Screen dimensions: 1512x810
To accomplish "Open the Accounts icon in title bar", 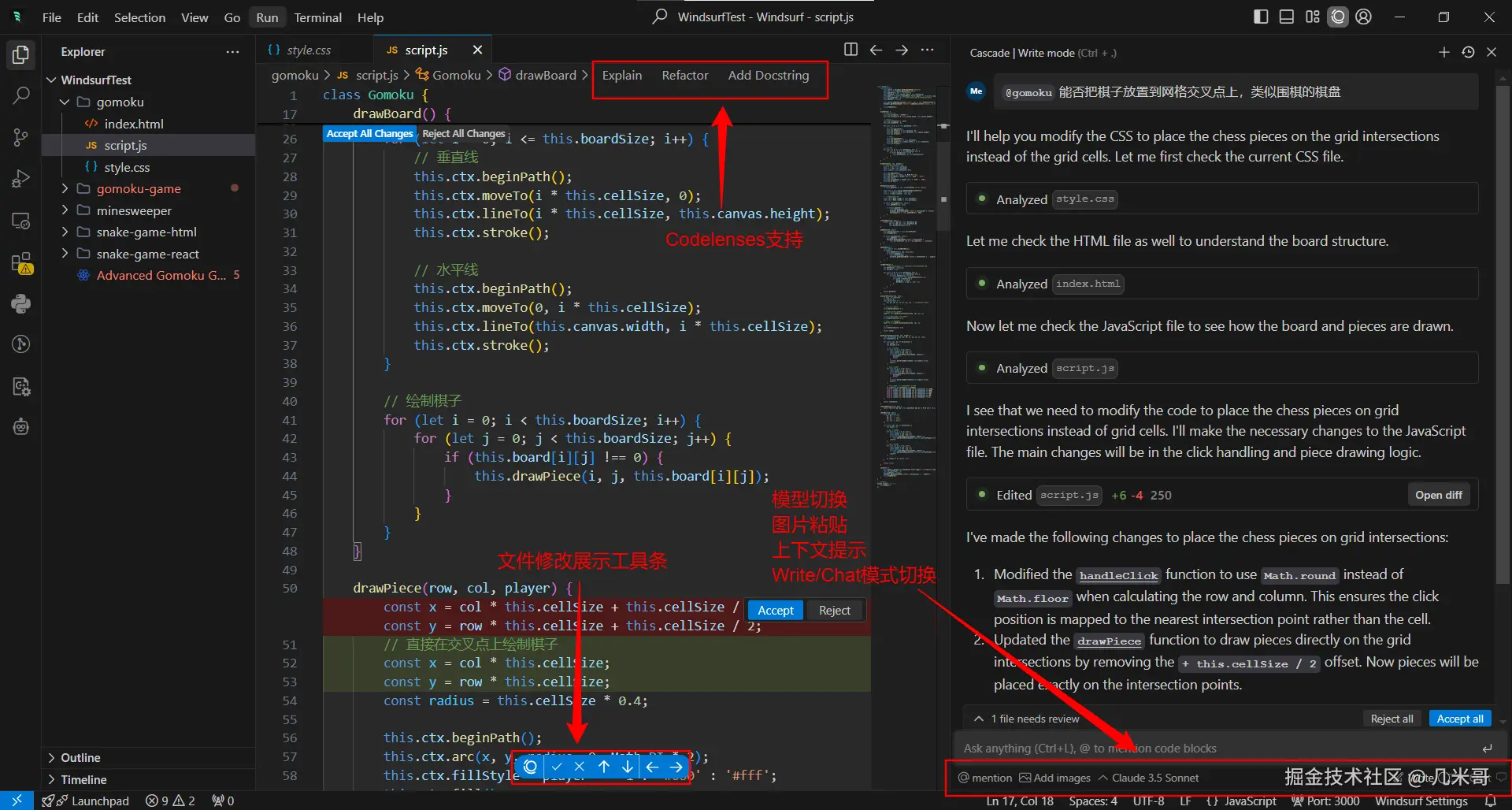I will pos(1364,17).
